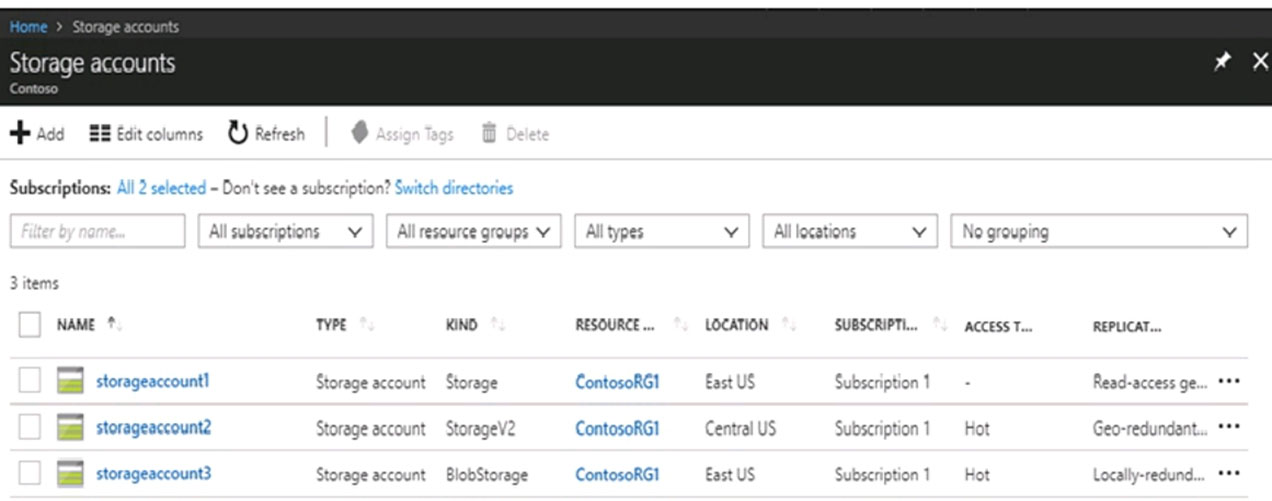Click Hot access tier of storageaccount3
1272x501 pixels.
click(977, 474)
